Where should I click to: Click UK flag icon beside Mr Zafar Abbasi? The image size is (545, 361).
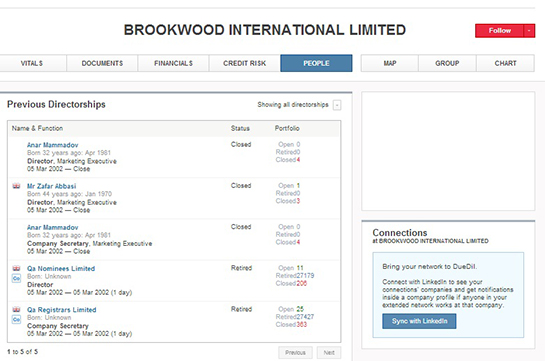[16, 186]
